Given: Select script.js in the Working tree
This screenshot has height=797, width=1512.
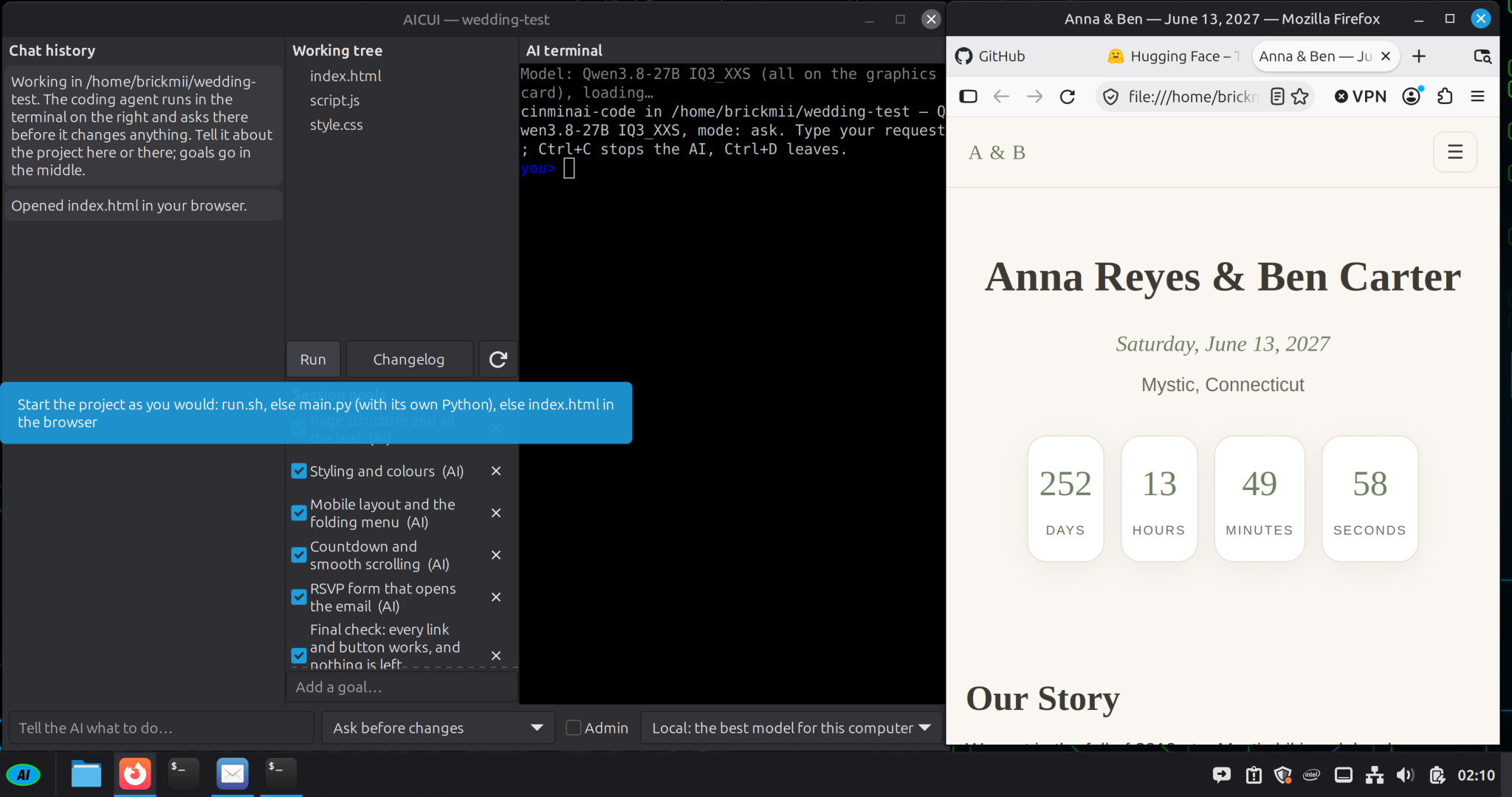Looking at the screenshot, I should tap(334, 100).
